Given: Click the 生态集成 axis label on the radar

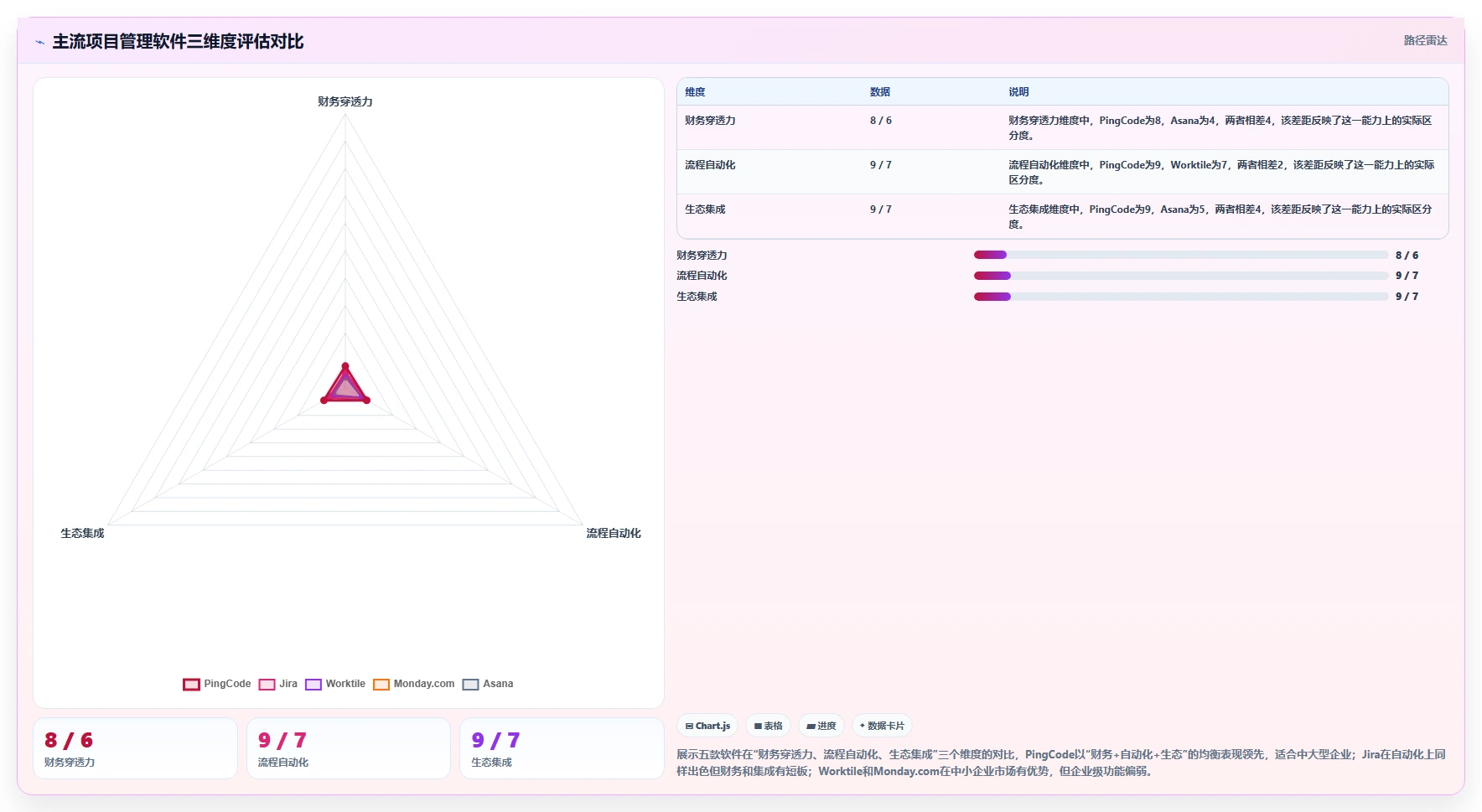Looking at the screenshot, I should (x=82, y=533).
